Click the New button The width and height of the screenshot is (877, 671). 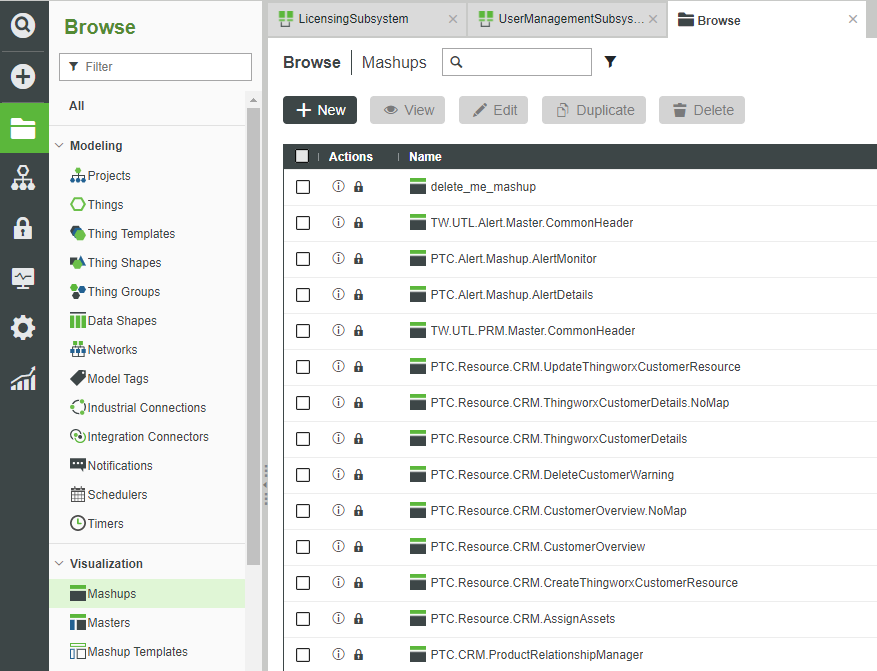(320, 110)
